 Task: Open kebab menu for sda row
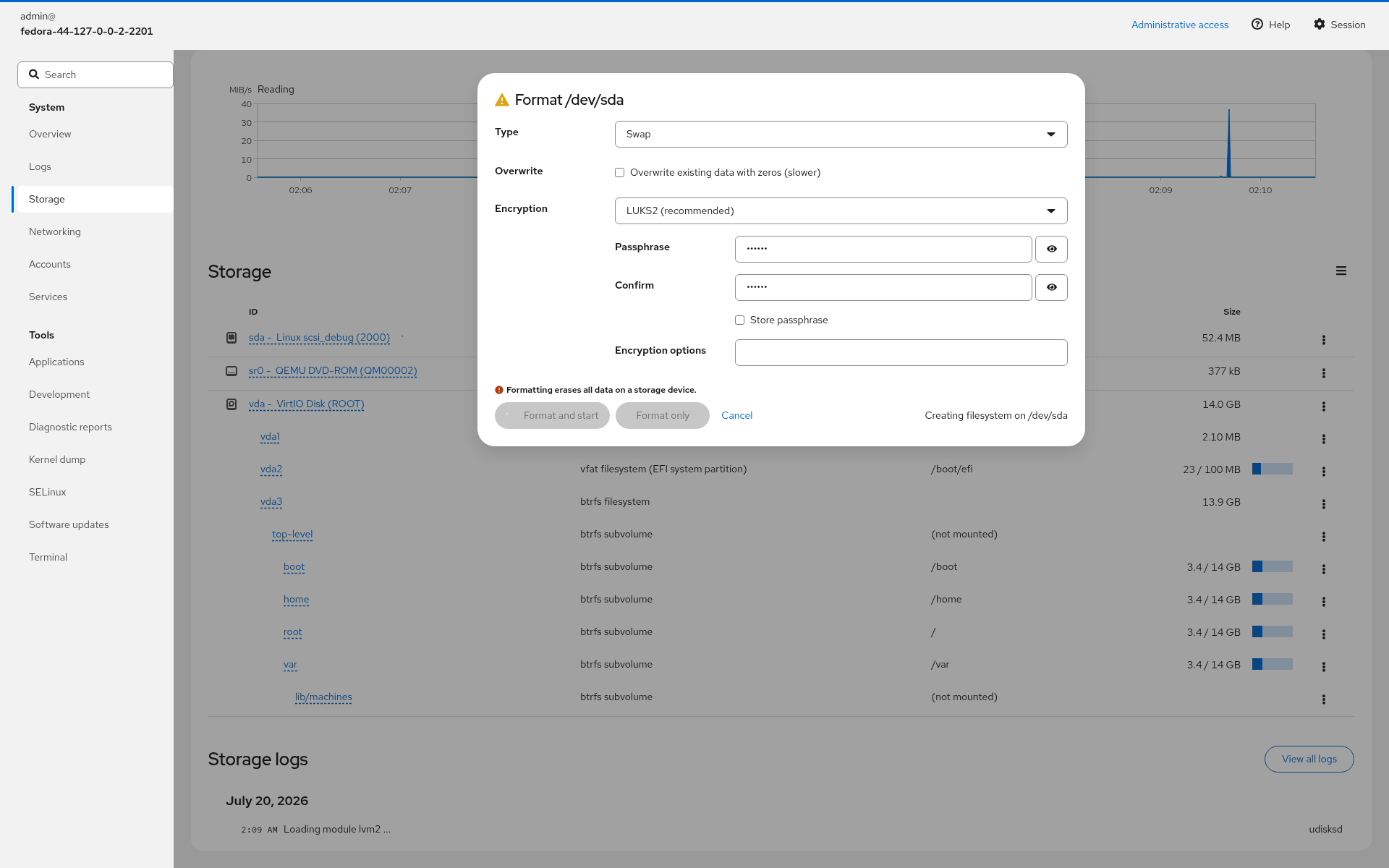[x=1323, y=339]
